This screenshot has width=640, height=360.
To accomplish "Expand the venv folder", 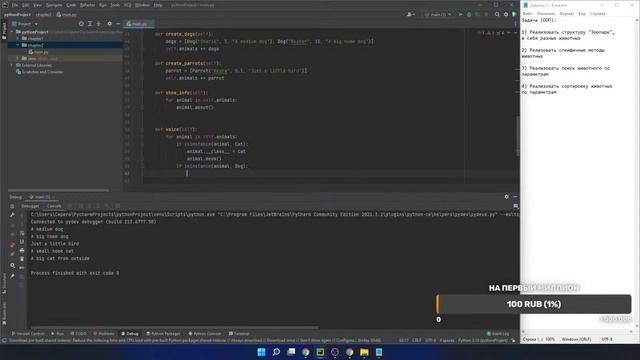I will (18, 58).
